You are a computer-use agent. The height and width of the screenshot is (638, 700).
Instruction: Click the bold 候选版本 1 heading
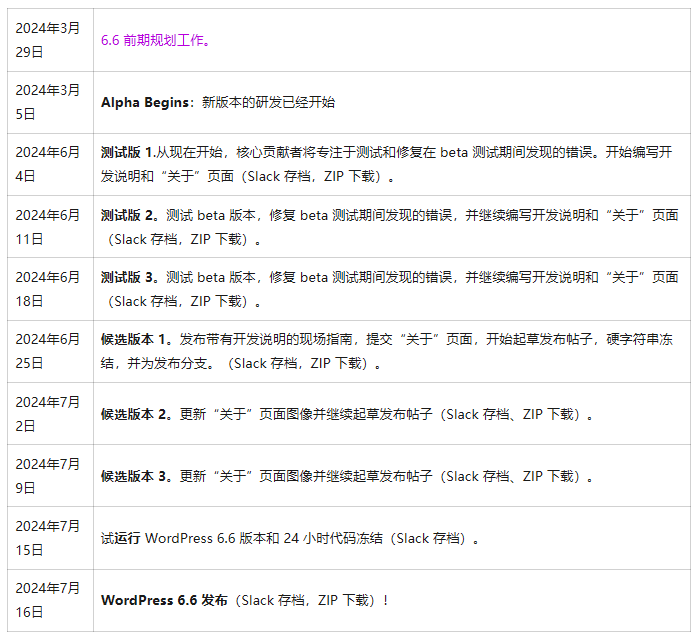coord(136,339)
